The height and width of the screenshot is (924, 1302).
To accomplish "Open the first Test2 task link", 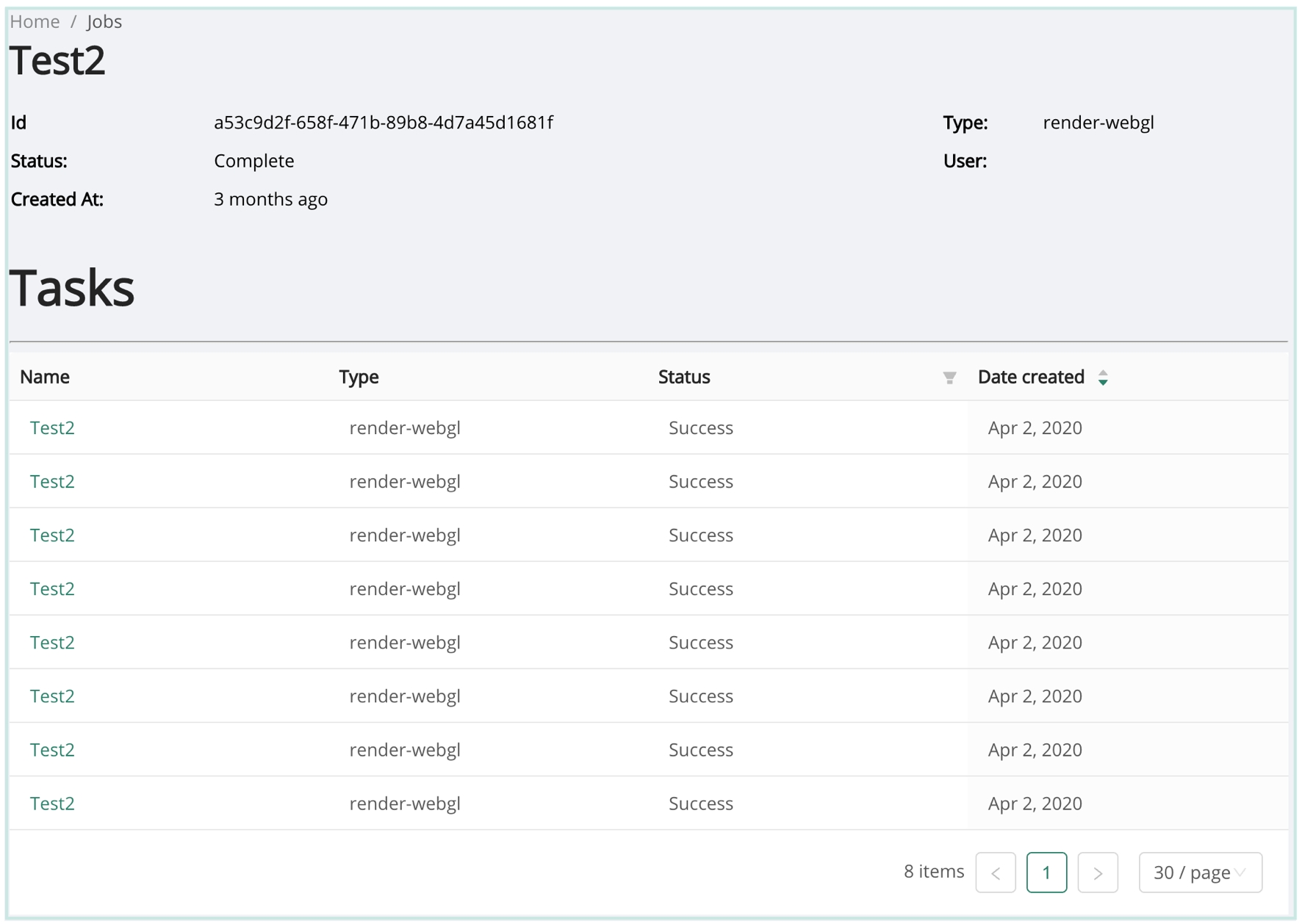I will 52,428.
